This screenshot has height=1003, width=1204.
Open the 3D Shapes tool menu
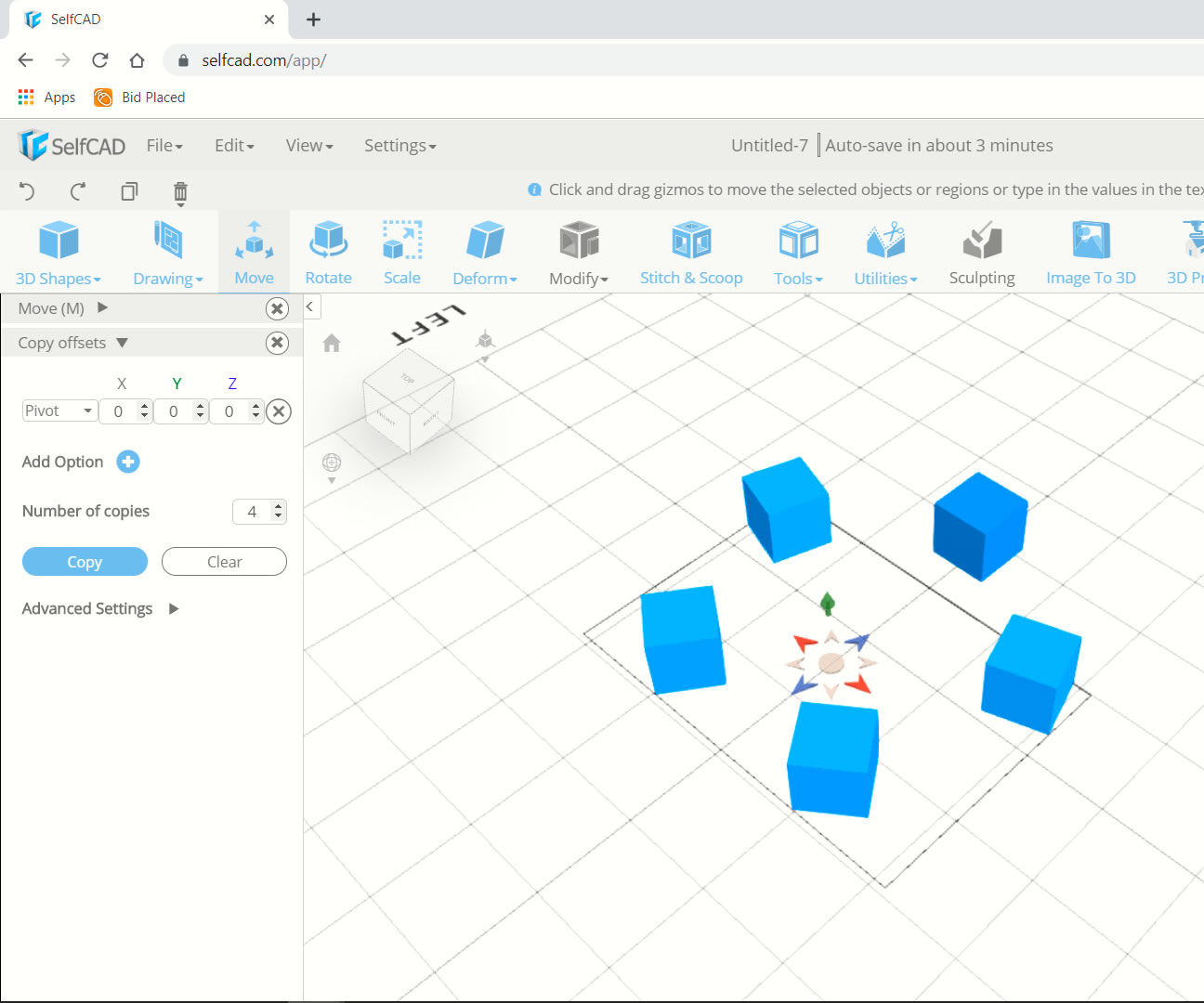[59, 253]
